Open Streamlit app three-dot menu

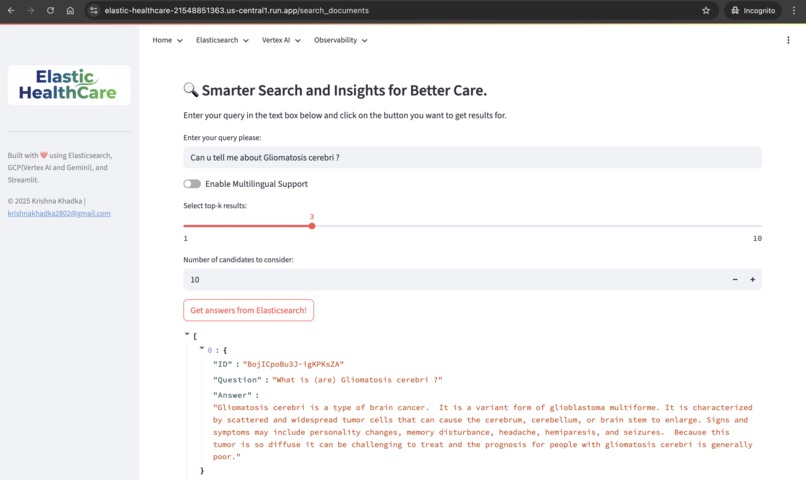tap(788, 40)
